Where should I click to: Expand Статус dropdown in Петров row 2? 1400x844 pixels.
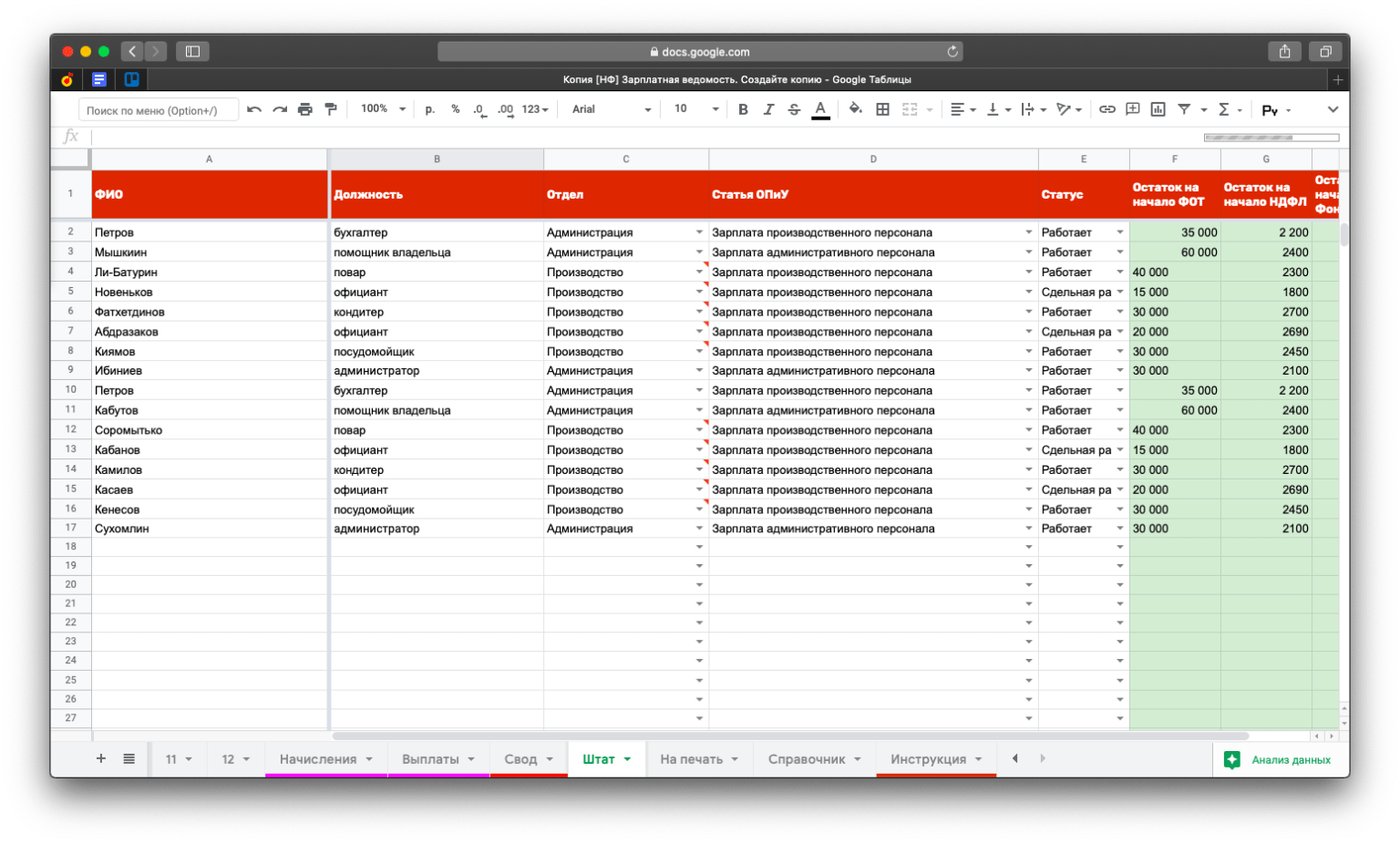[x=1120, y=232]
